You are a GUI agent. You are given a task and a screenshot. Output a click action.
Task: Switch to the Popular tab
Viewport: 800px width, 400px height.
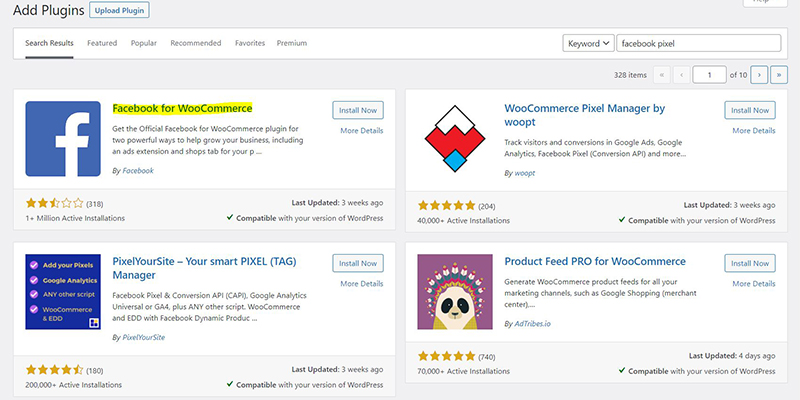[x=144, y=43]
